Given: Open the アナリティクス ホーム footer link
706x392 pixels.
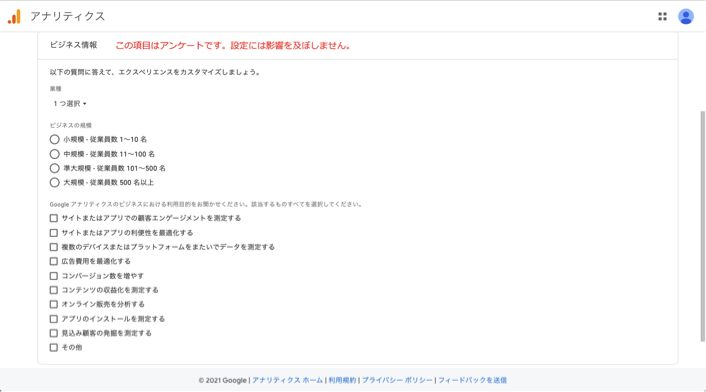Looking at the screenshot, I should pyautogui.click(x=287, y=380).
